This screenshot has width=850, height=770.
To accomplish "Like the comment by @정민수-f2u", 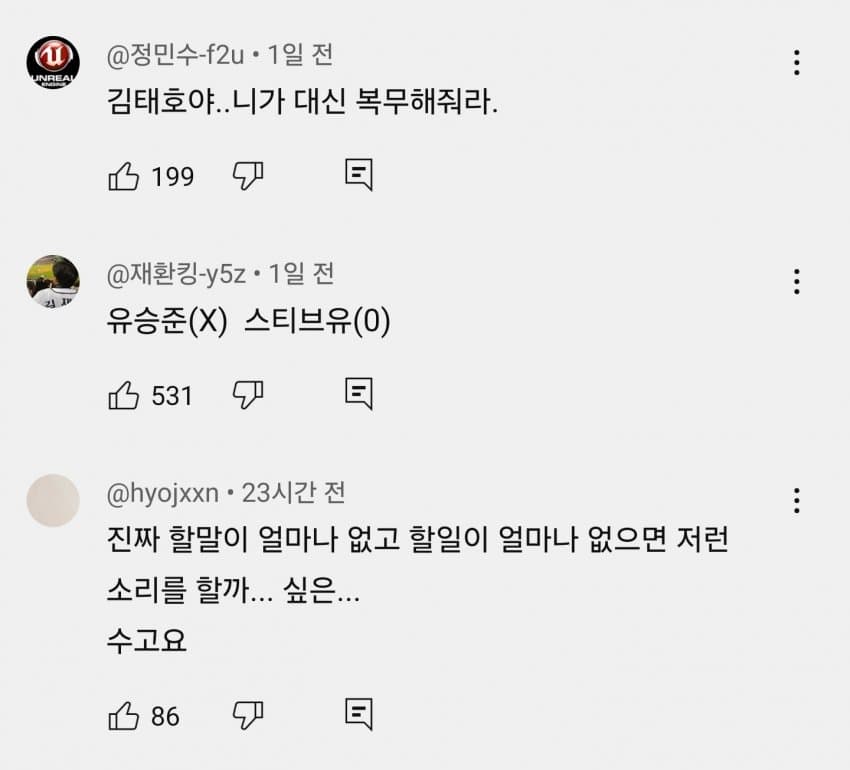I will (123, 177).
